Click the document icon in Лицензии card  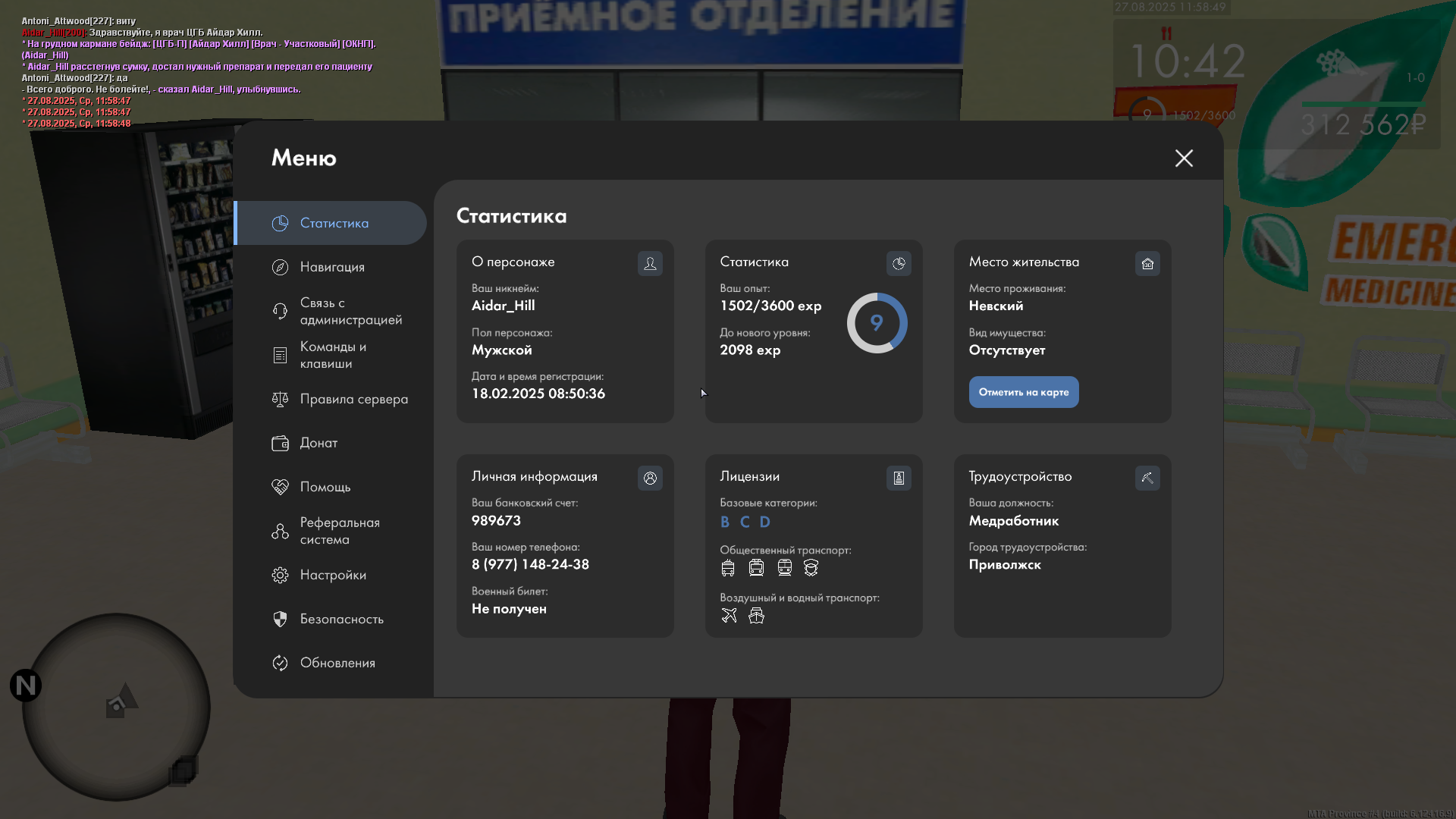(x=899, y=478)
